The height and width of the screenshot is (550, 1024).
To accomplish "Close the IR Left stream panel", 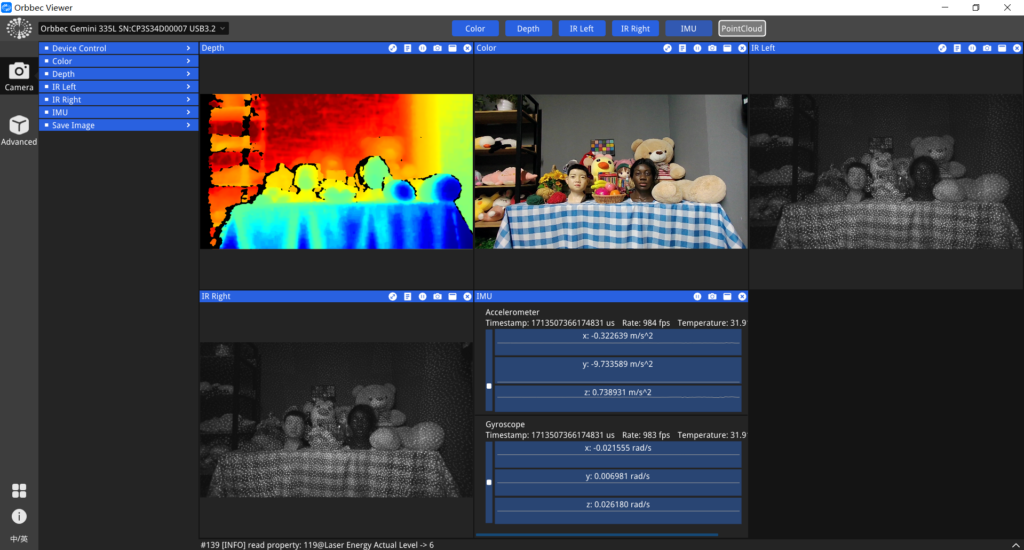I will coord(1017,48).
